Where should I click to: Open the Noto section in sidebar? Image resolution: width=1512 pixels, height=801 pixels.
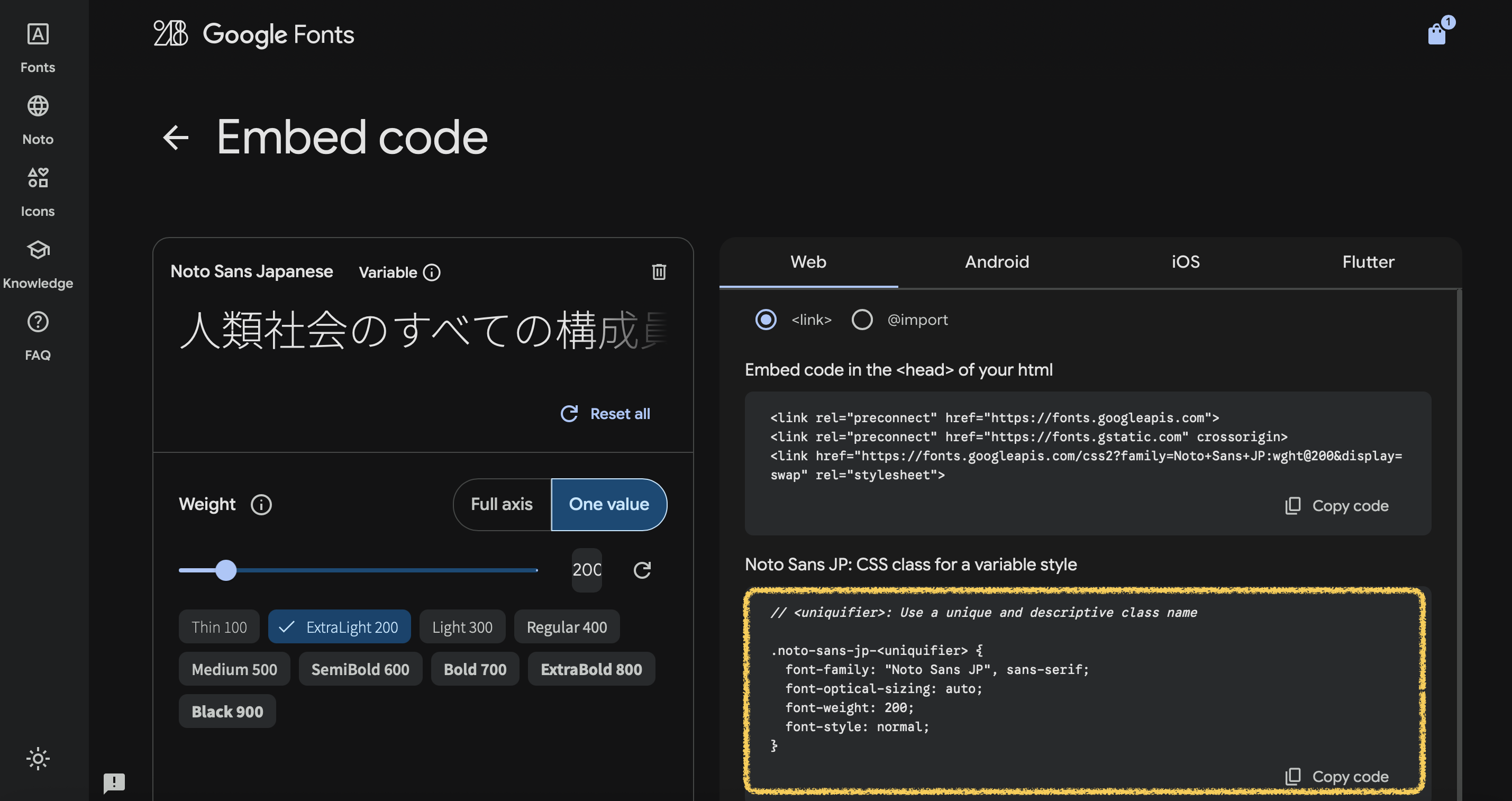(38, 120)
